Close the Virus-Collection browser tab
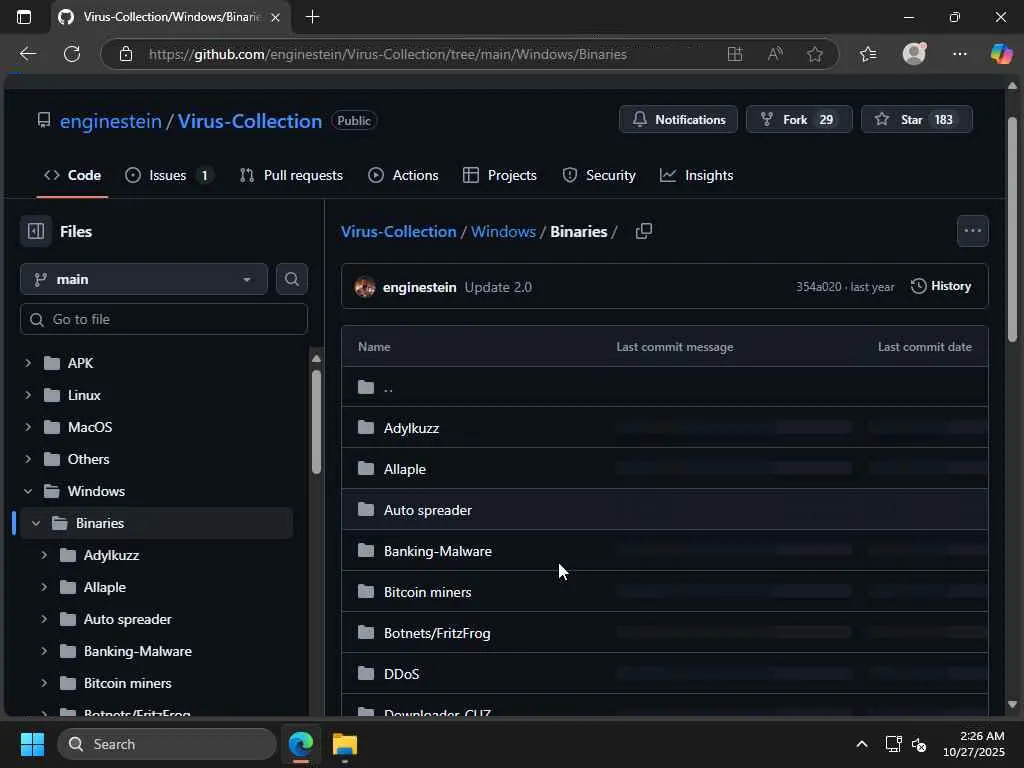The width and height of the screenshot is (1024, 768). coord(276,18)
